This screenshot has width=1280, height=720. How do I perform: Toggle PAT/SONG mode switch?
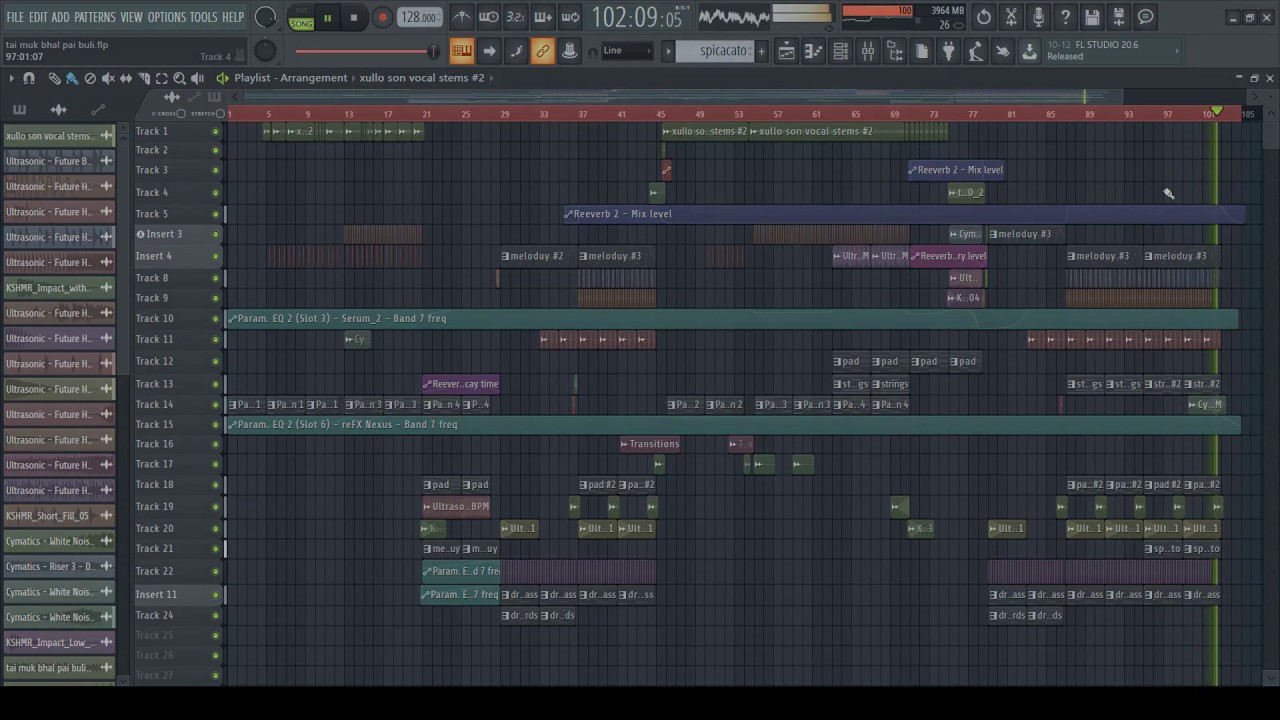tap(300, 17)
